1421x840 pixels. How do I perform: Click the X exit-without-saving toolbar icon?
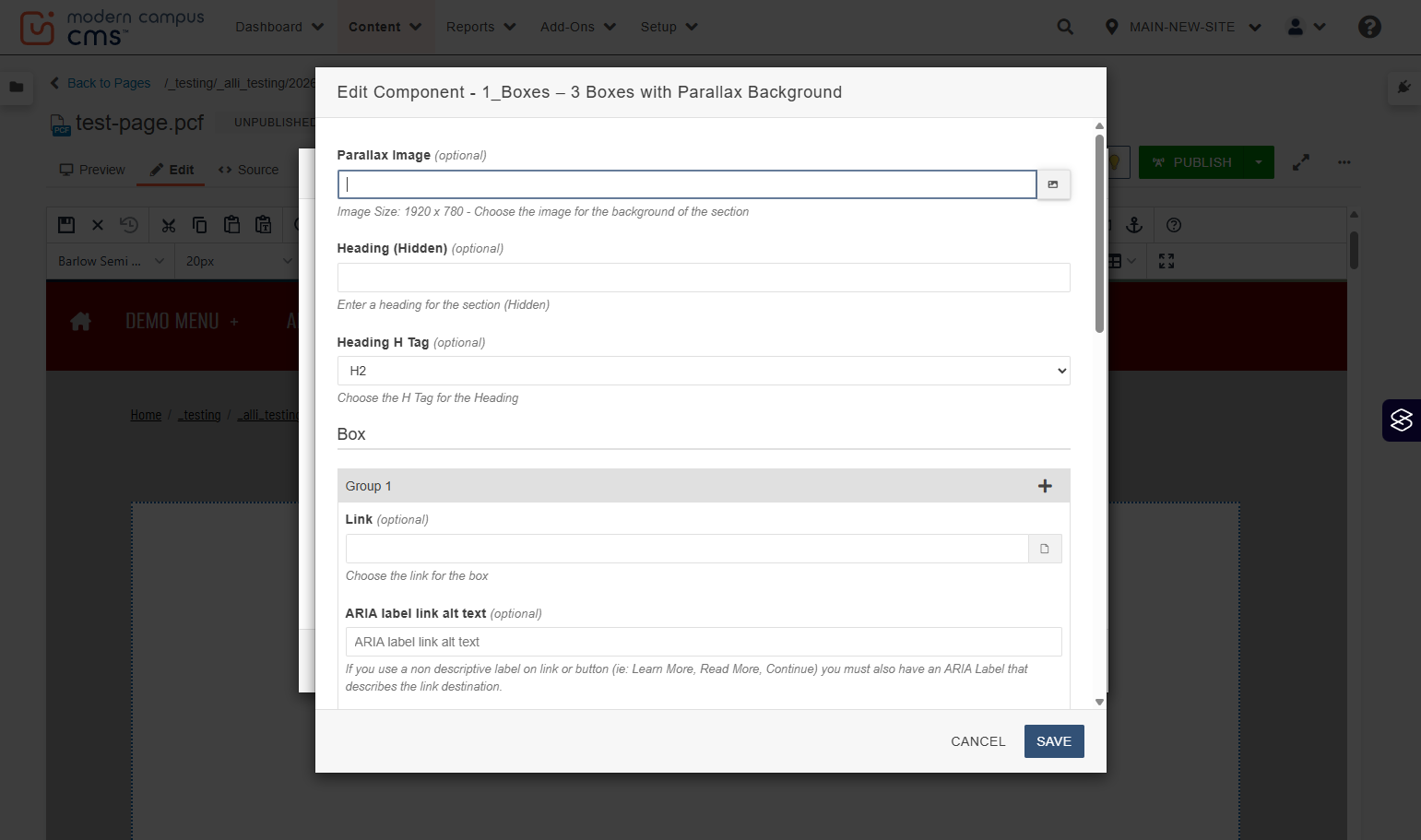point(98,225)
